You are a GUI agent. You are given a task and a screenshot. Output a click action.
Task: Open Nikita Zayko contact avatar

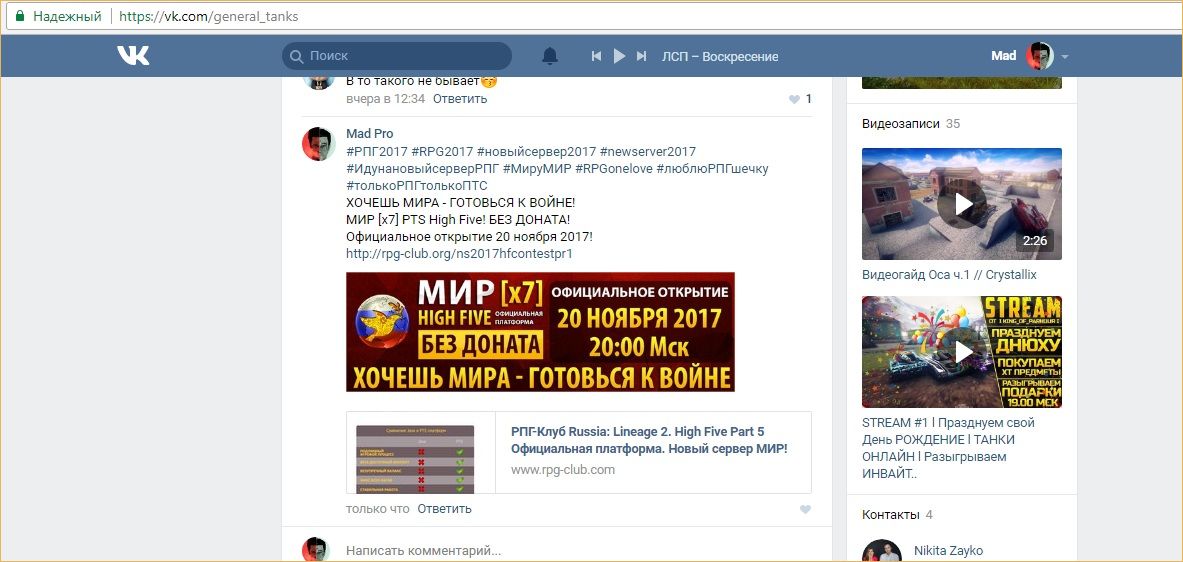click(x=881, y=551)
